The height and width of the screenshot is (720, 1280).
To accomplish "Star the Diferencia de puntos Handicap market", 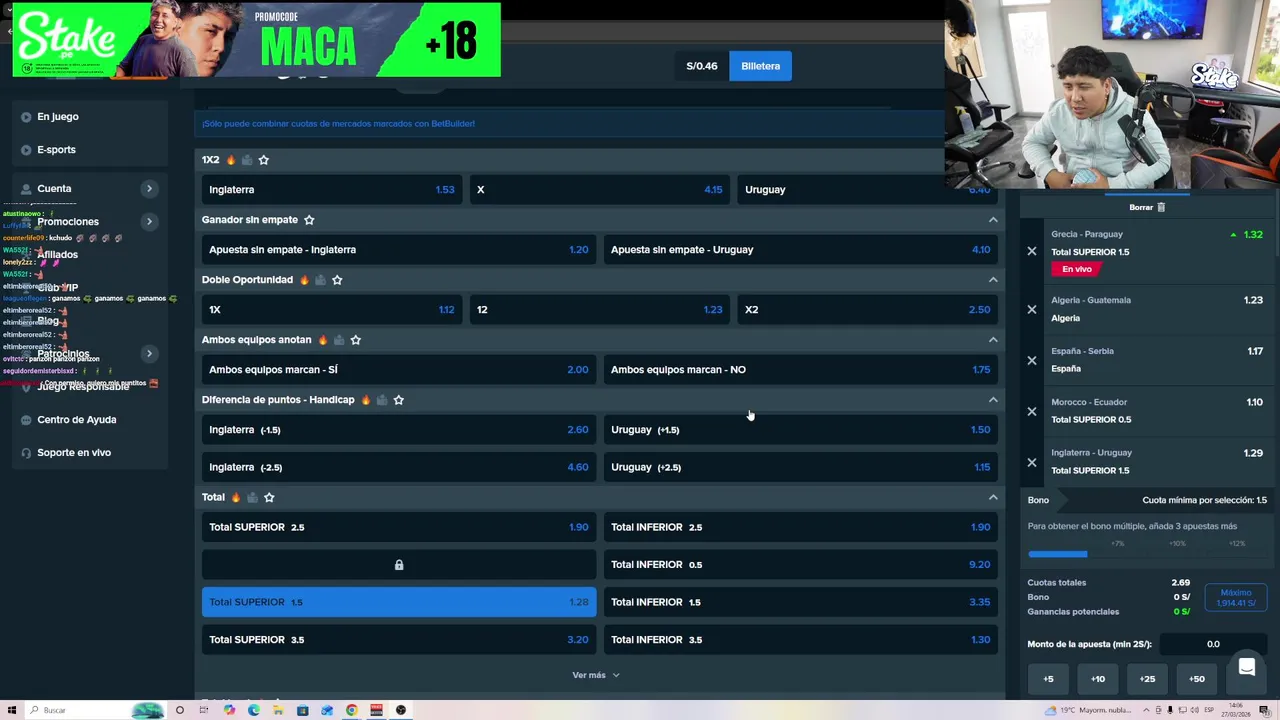I will tap(399, 400).
